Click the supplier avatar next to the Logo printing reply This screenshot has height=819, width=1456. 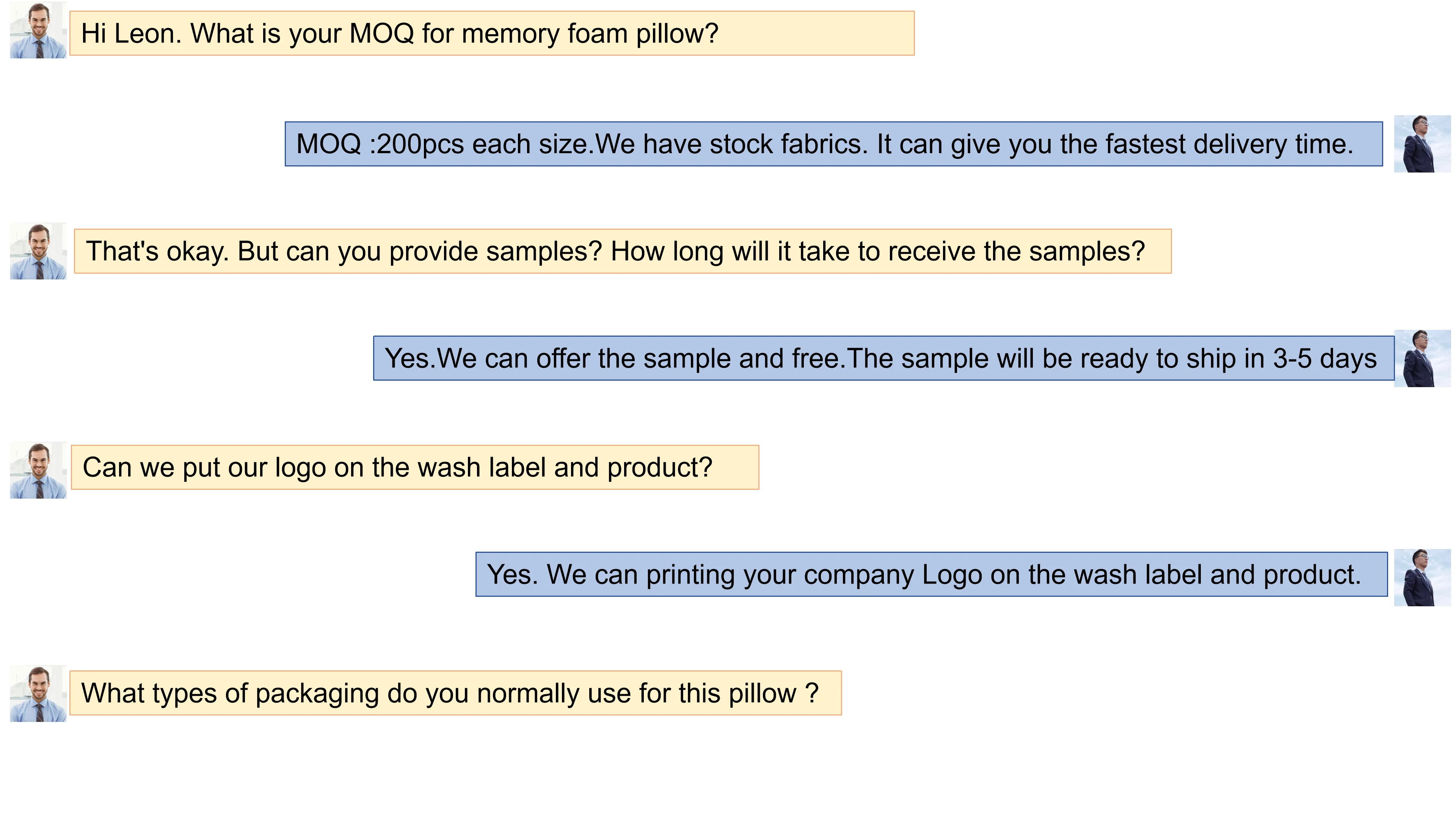1421,577
